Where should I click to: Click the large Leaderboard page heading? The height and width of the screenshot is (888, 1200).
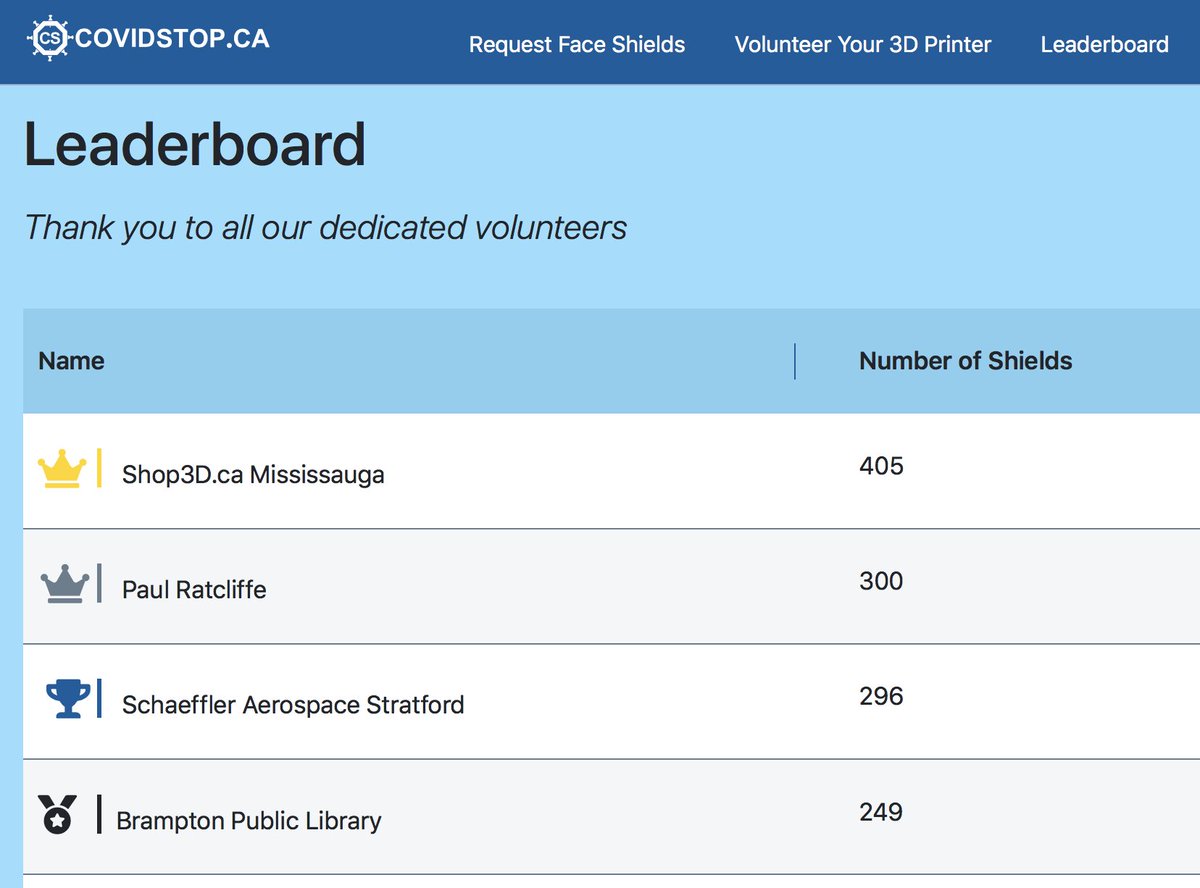(x=195, y=144)
